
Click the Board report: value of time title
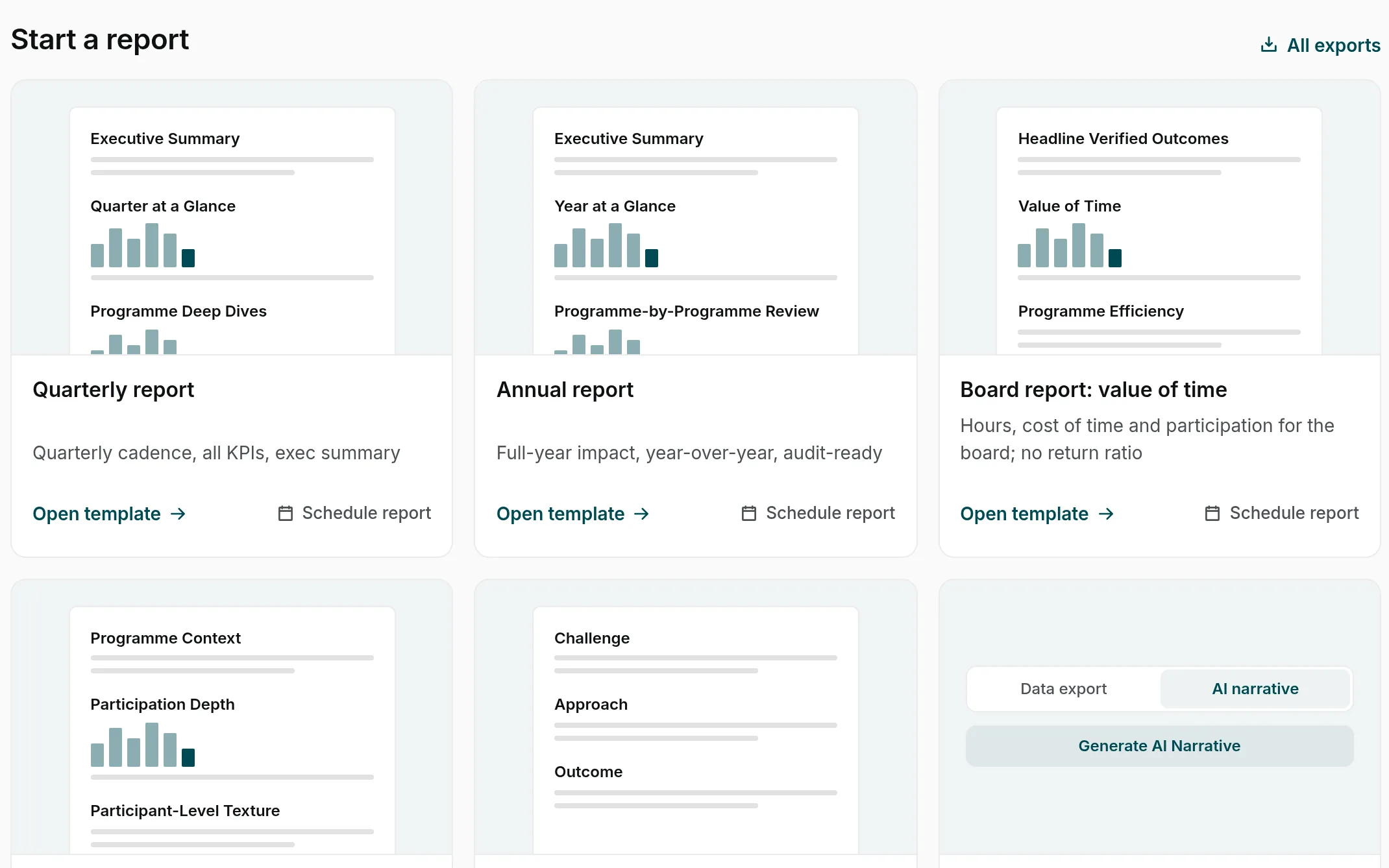pyautogui.click(x=1094, y=390)
